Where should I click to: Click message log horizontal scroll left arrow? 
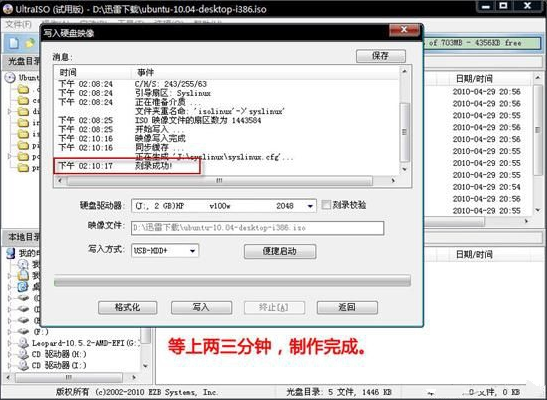[x=60, y=181]
